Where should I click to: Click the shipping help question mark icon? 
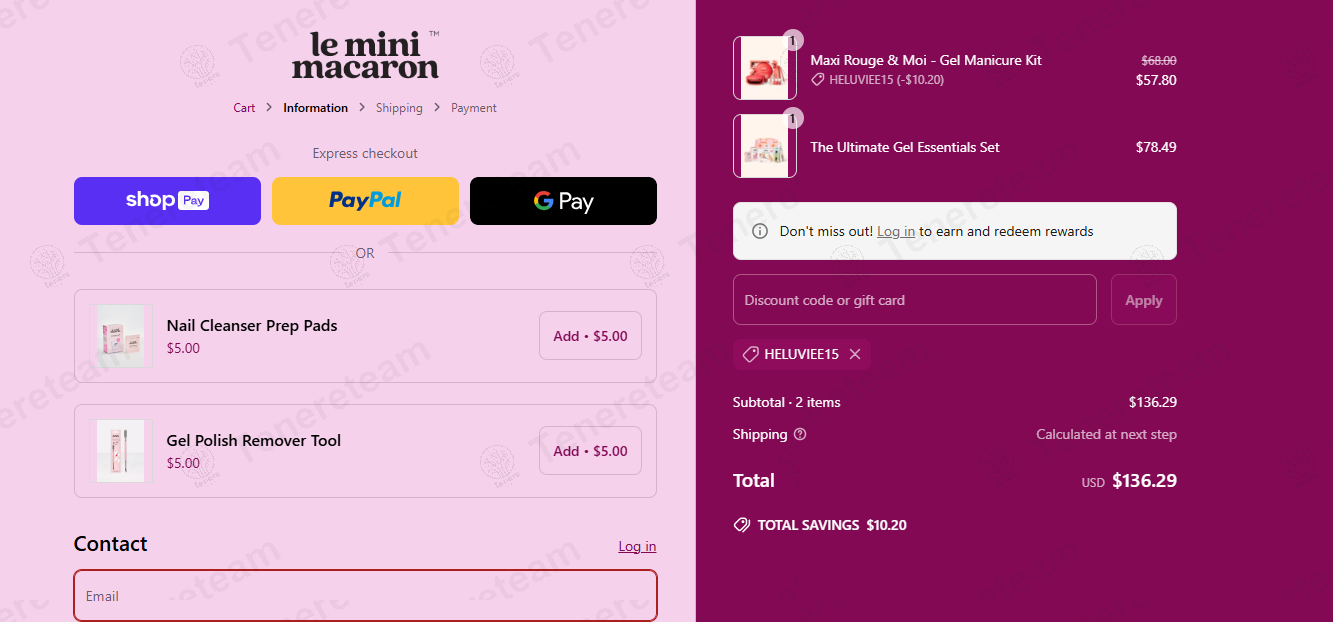click(799, 435)
